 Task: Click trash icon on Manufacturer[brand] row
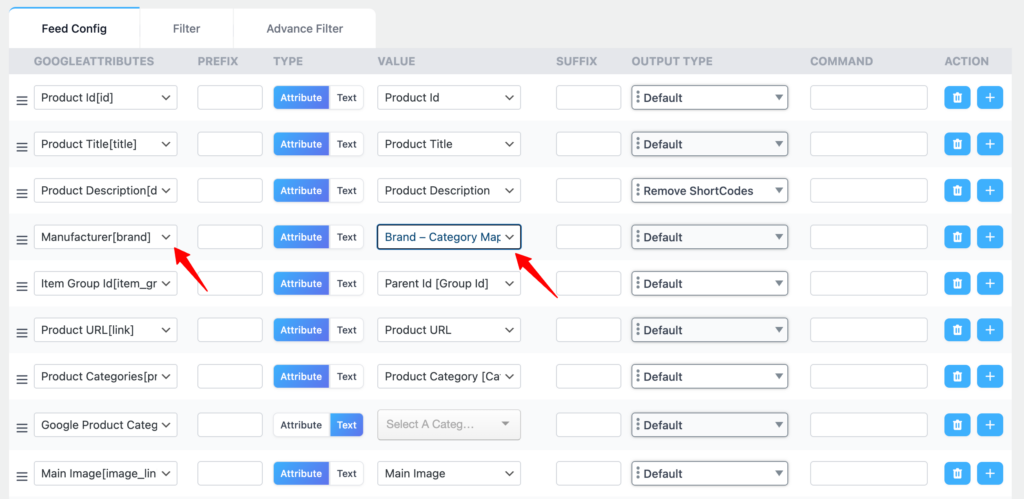tap(957, 237)
